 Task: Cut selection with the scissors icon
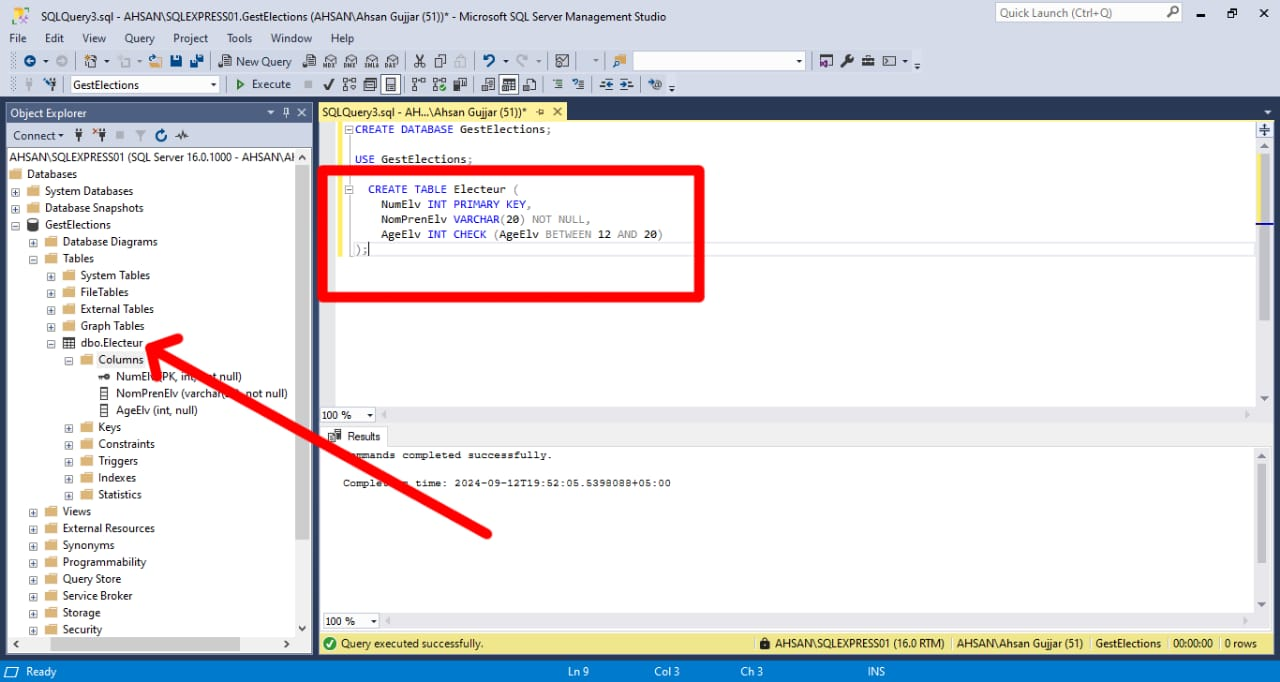point(419,61)
